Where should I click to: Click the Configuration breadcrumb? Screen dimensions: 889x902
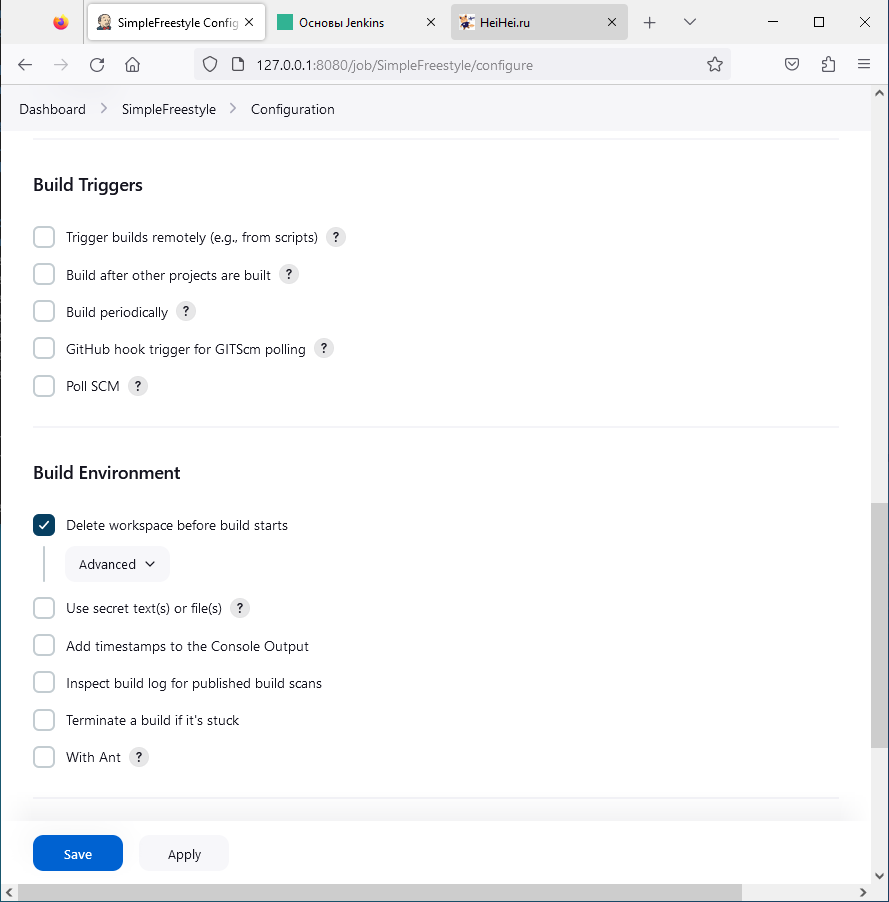[x=292, y=109]
